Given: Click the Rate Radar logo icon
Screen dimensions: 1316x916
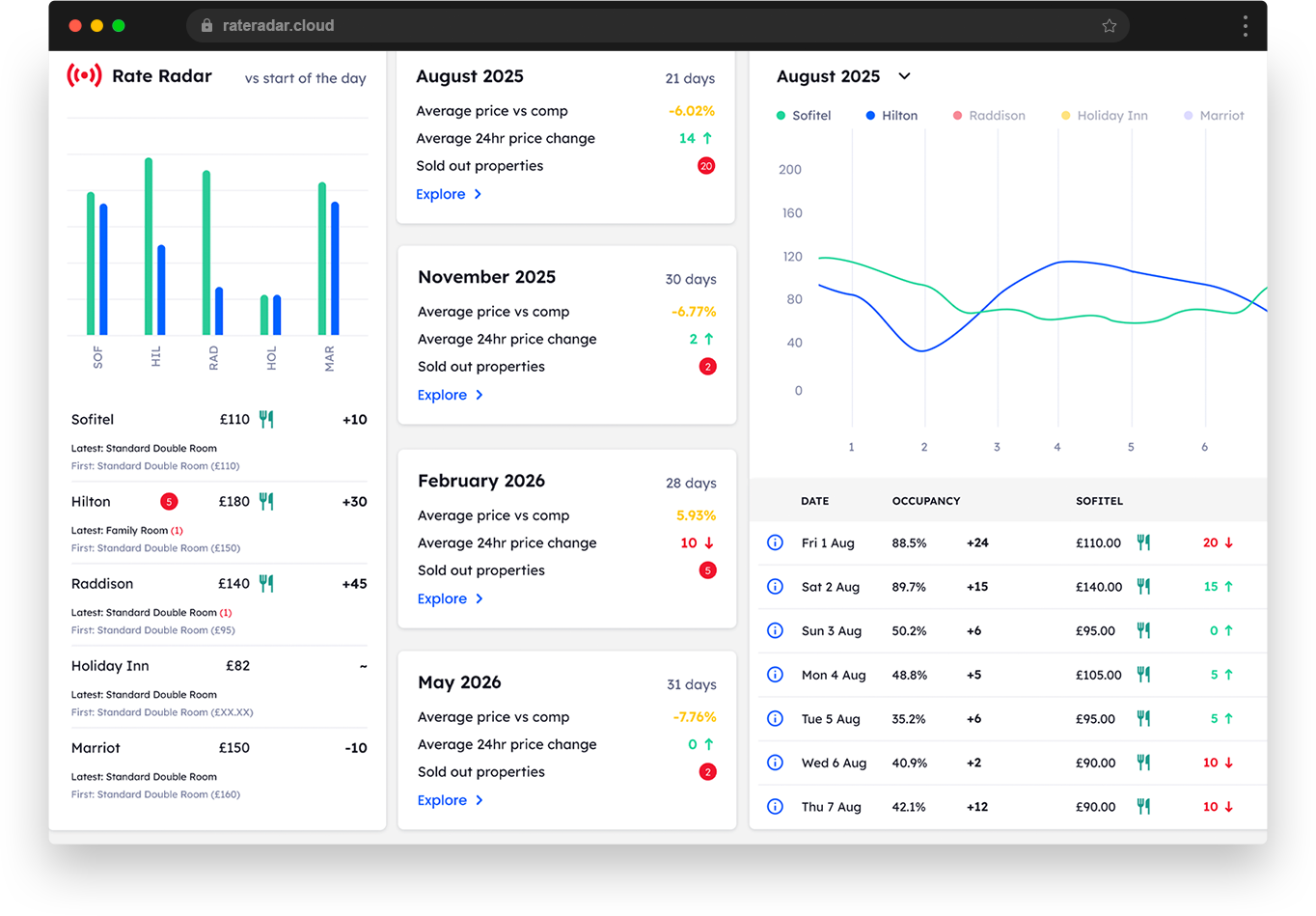Looking at the screenshot, I should pyautogui.click(x=84, y=76).
